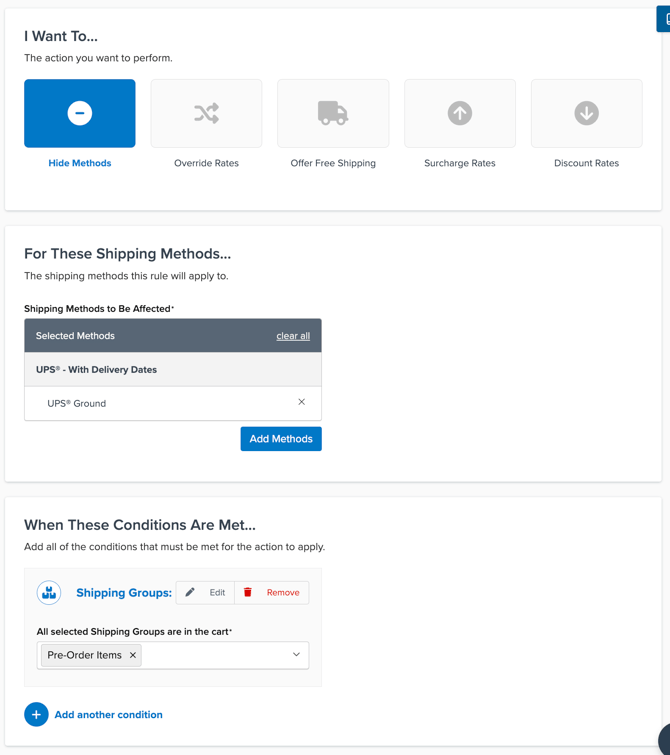Click the Add another condition link
Image resolution: width=670 pixels, height=755 pixels.
click(x=108, y=715)
